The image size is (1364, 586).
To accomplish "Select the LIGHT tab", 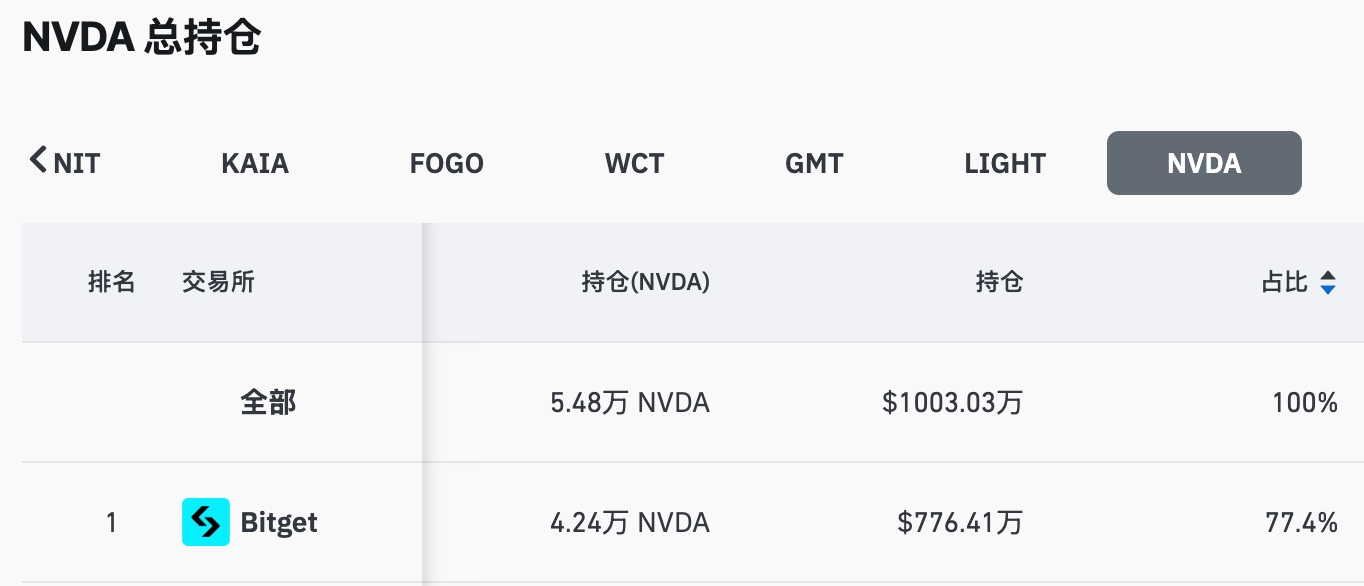I will coord(1005,163).
